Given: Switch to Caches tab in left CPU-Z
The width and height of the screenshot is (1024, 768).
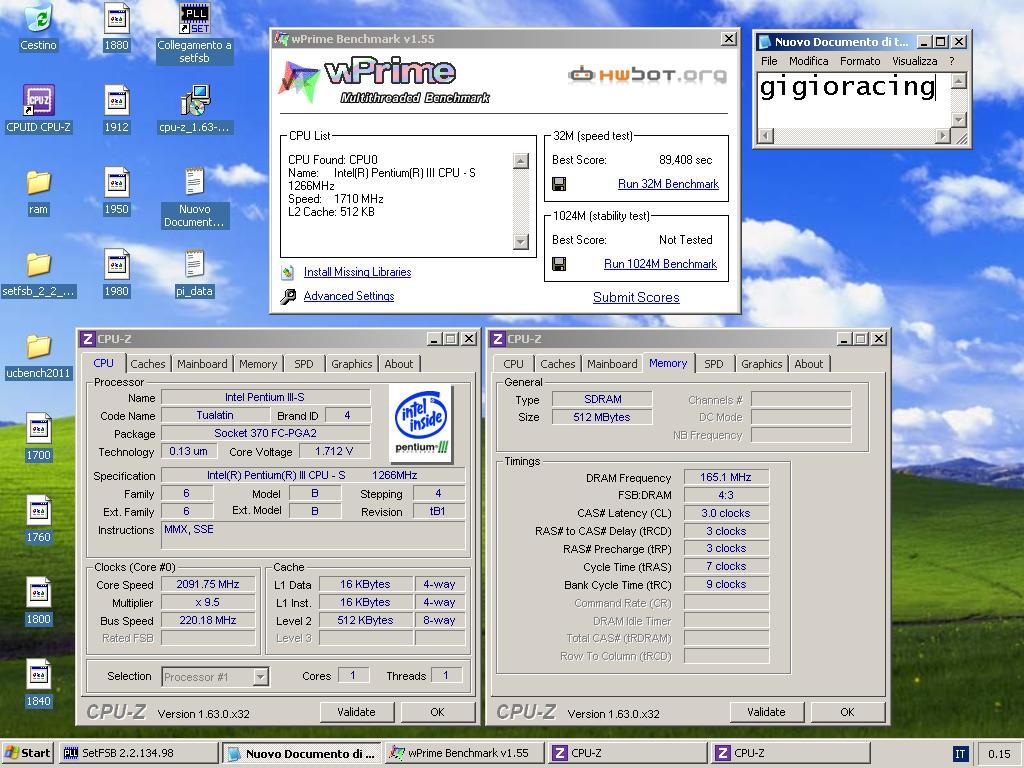Looking at the screenshot, I should [148, 364].
